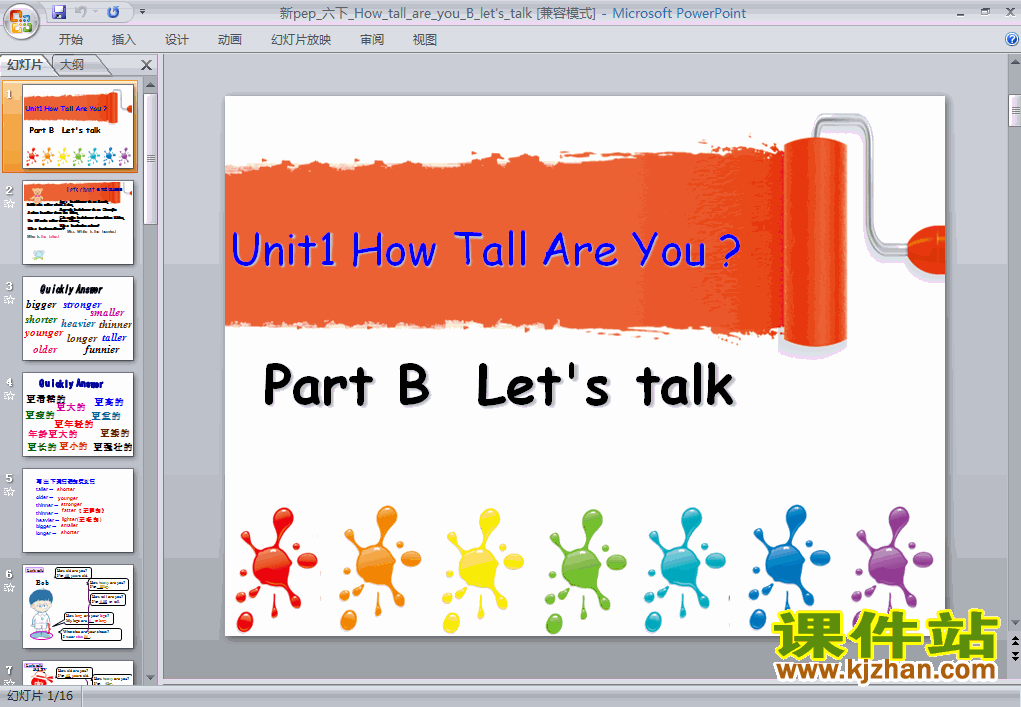Screen dimensions: 1021x707
Task: Click the subtitle Part B Let's talk
Action: [499, 385]
